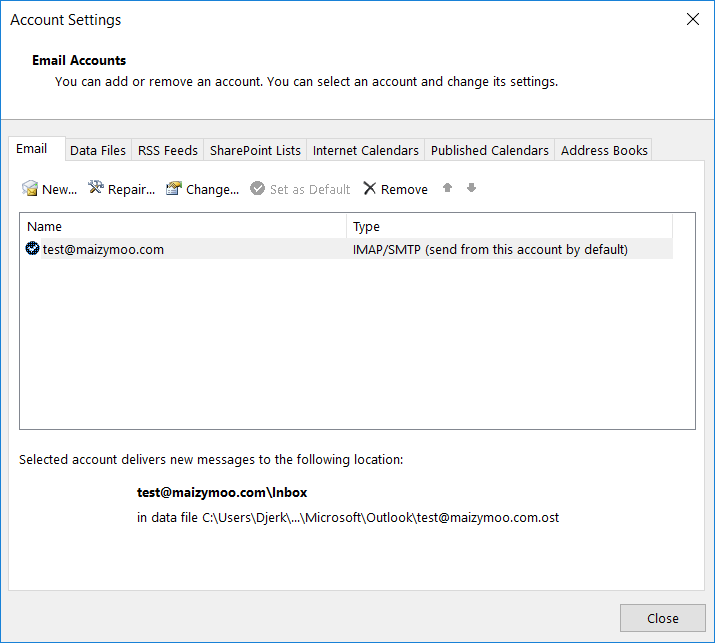Image resolution: width=715 pixels, height=643 pixels.
Task: Click the Repair tools icon
Action: click(96, 188)
